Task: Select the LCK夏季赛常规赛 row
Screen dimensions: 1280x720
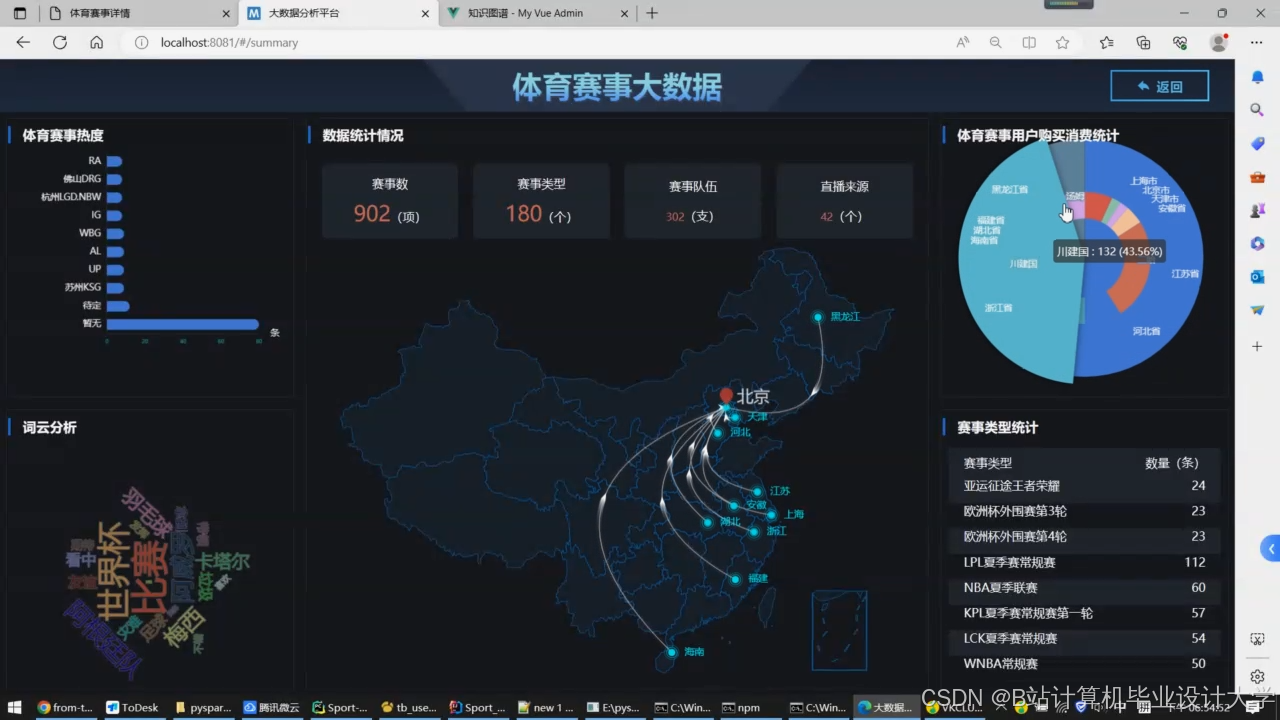Action: click(x=1084, y=638)
